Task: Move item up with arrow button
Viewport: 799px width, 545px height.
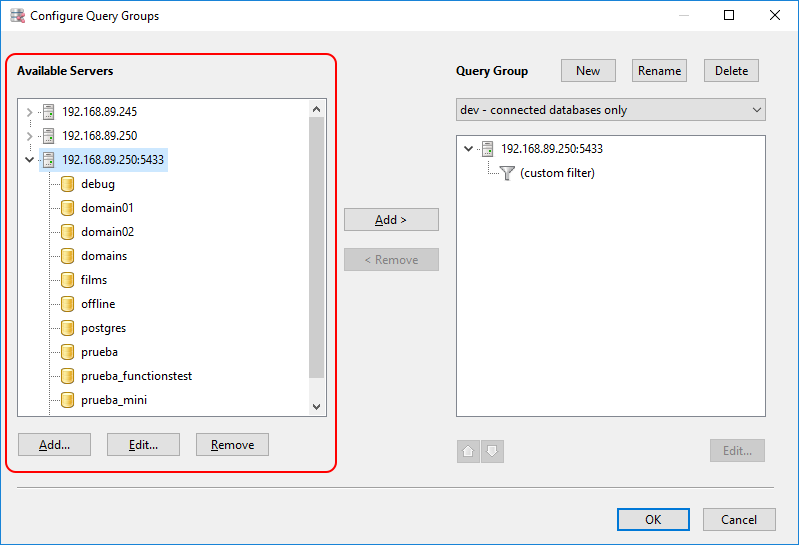Action: [x=468, y=451]
